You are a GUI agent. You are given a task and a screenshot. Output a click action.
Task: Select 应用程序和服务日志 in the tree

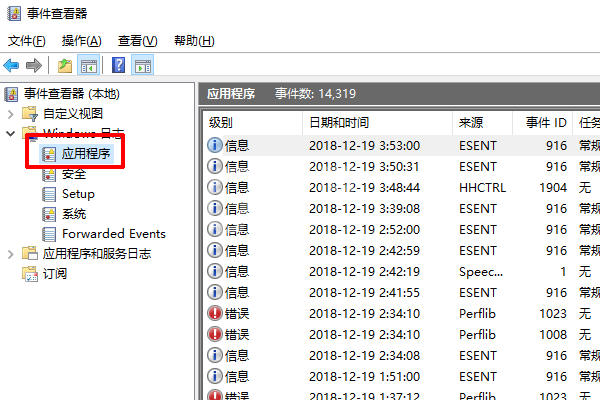pos(97,254)
